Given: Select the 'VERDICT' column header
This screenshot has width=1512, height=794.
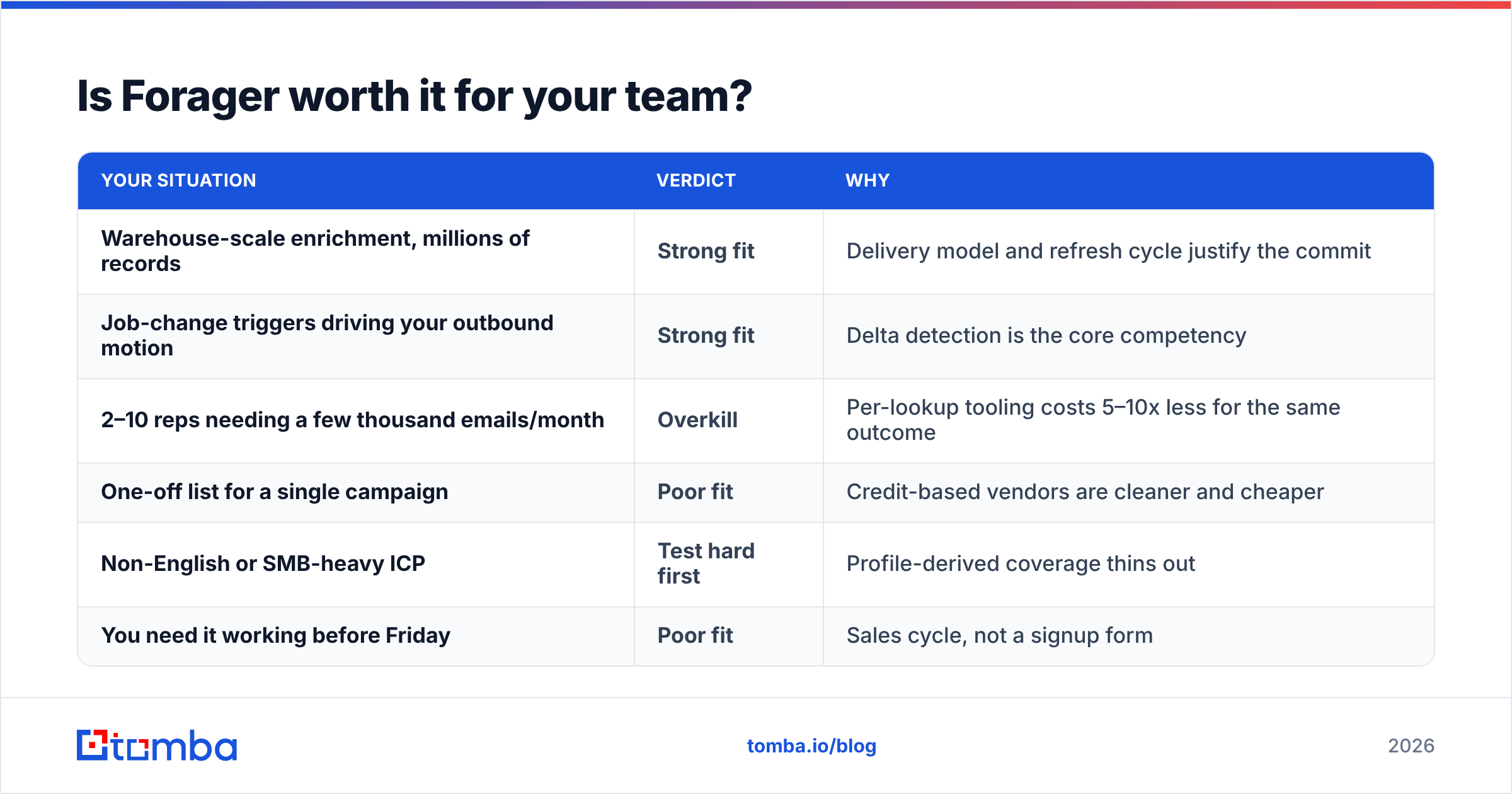Looking at the screenshot, I should click(696, 181).
